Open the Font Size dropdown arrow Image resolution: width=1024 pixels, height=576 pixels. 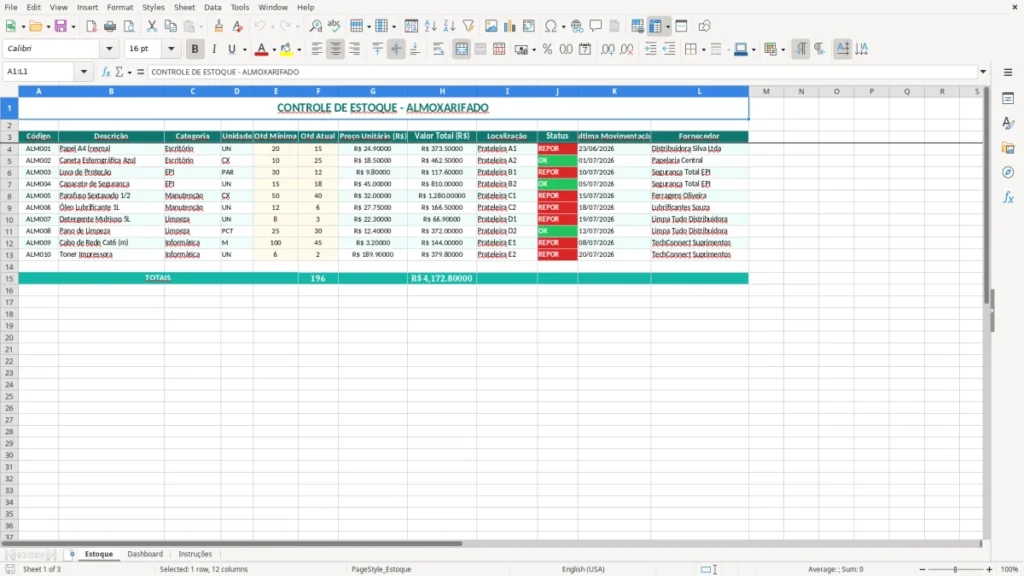(x=171, y=49)
